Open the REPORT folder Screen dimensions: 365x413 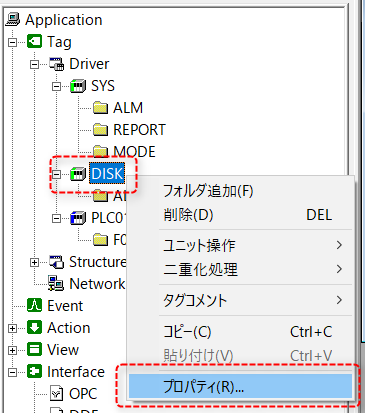pyautogui.click(x=139, y=130)
